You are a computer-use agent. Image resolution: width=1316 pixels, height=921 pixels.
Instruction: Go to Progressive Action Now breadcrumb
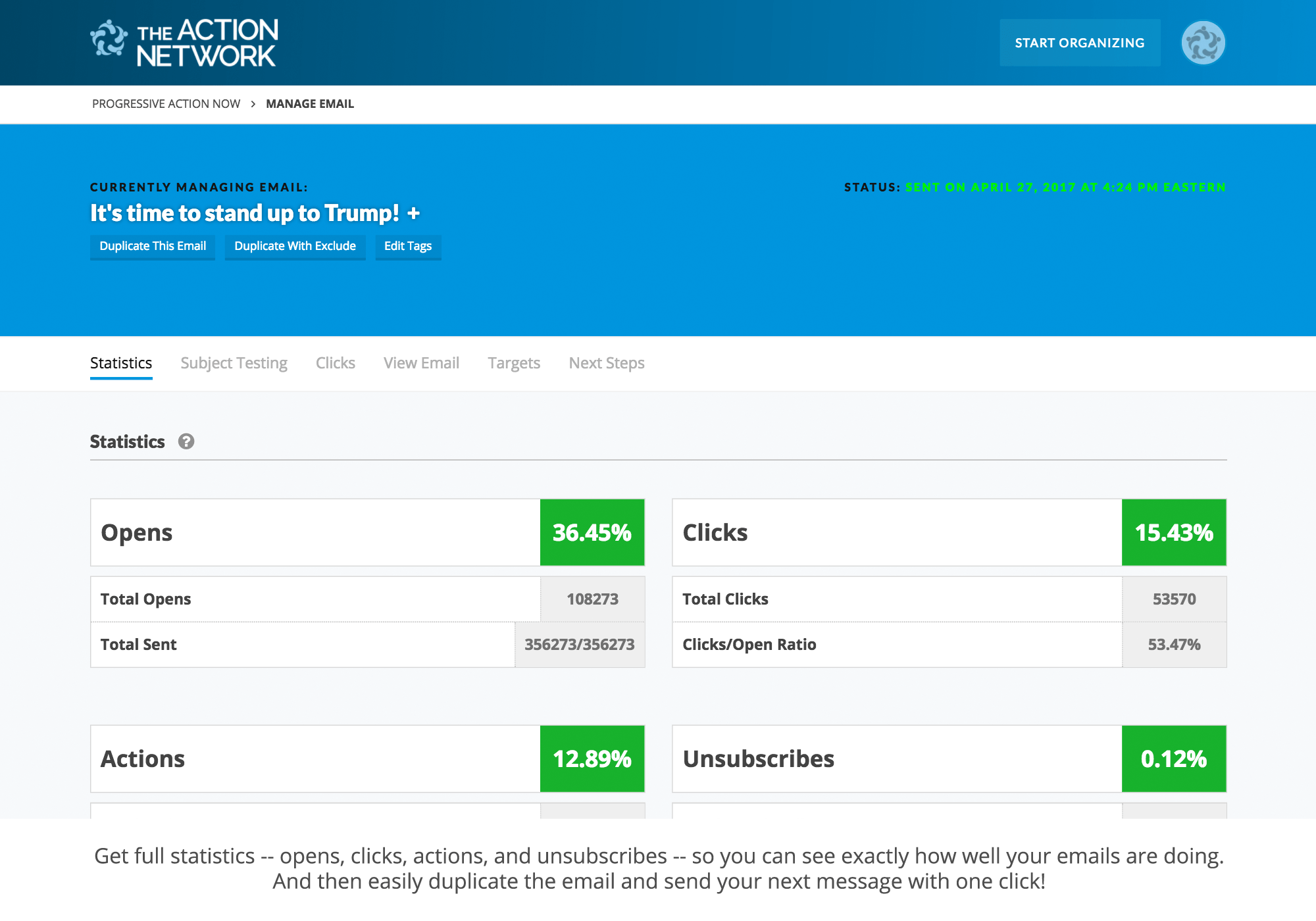tap(166, 104)
